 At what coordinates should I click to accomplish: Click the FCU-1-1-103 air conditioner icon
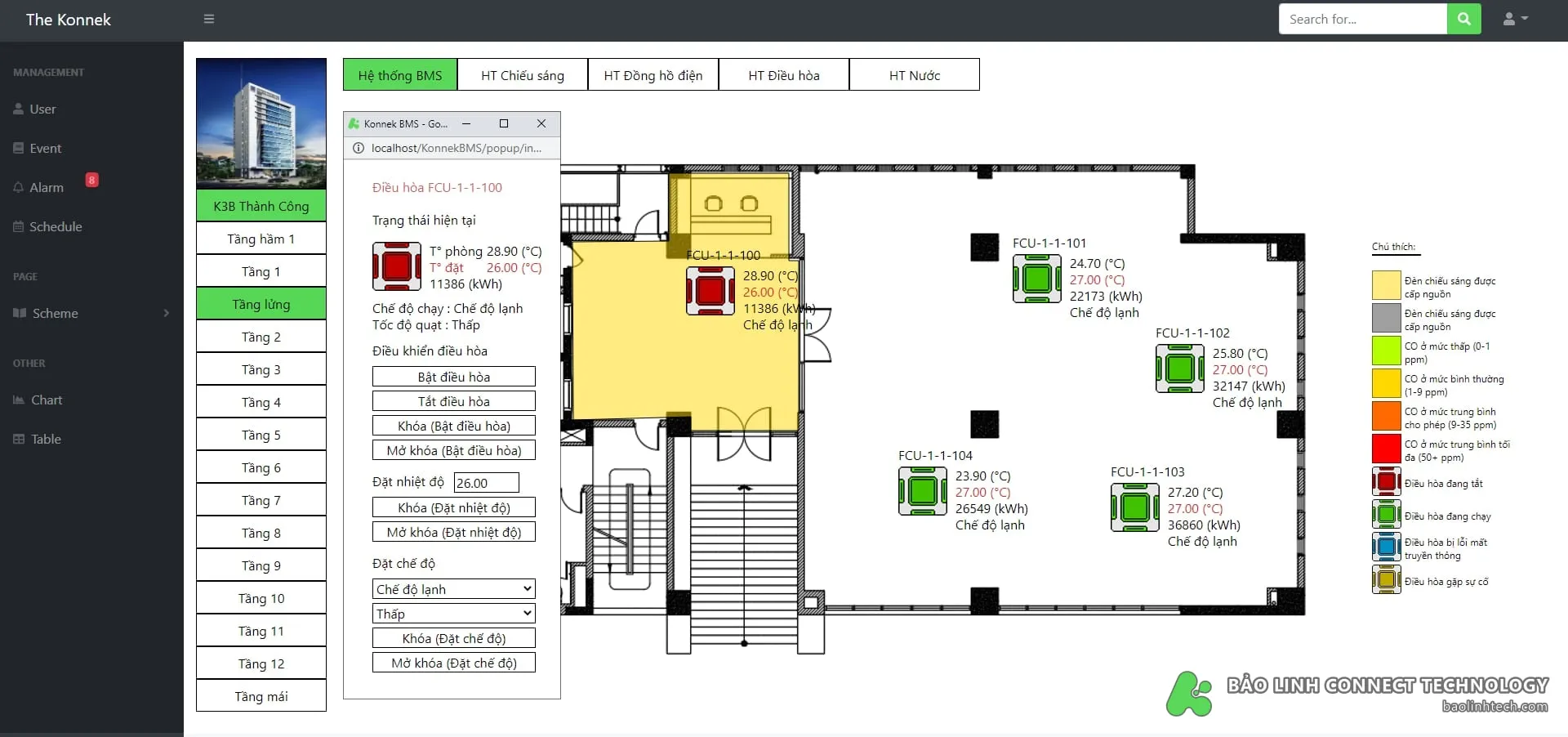click(1135, 507)
